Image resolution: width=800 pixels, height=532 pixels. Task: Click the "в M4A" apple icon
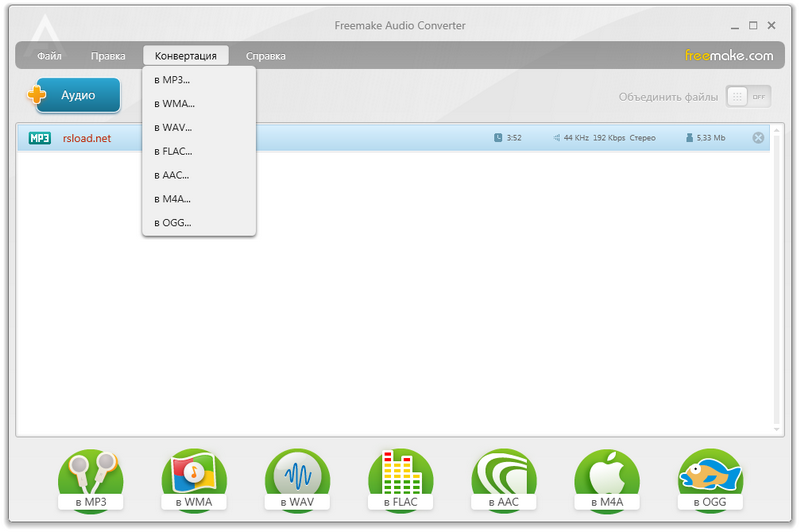point(607,480)
